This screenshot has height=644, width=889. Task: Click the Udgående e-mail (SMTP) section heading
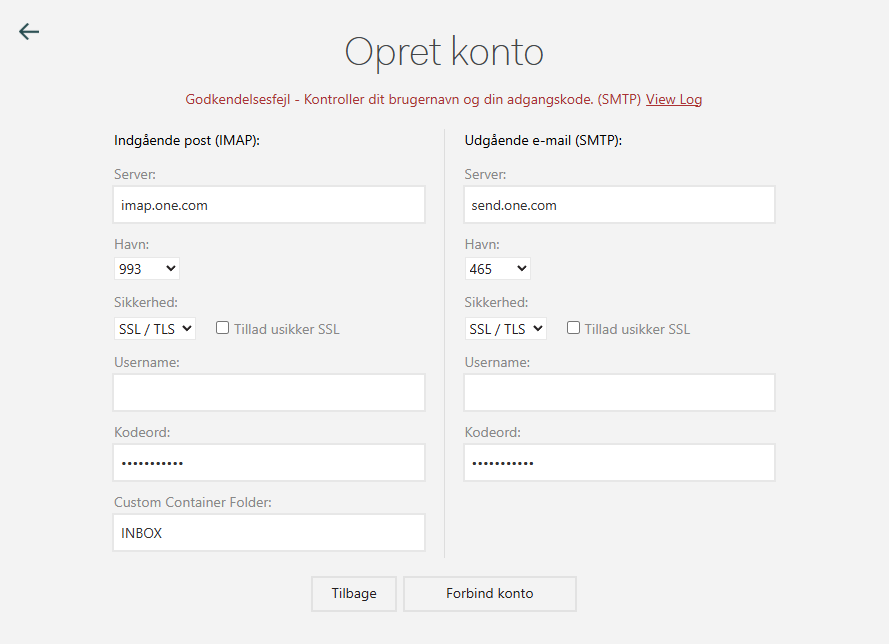point(543,141)
